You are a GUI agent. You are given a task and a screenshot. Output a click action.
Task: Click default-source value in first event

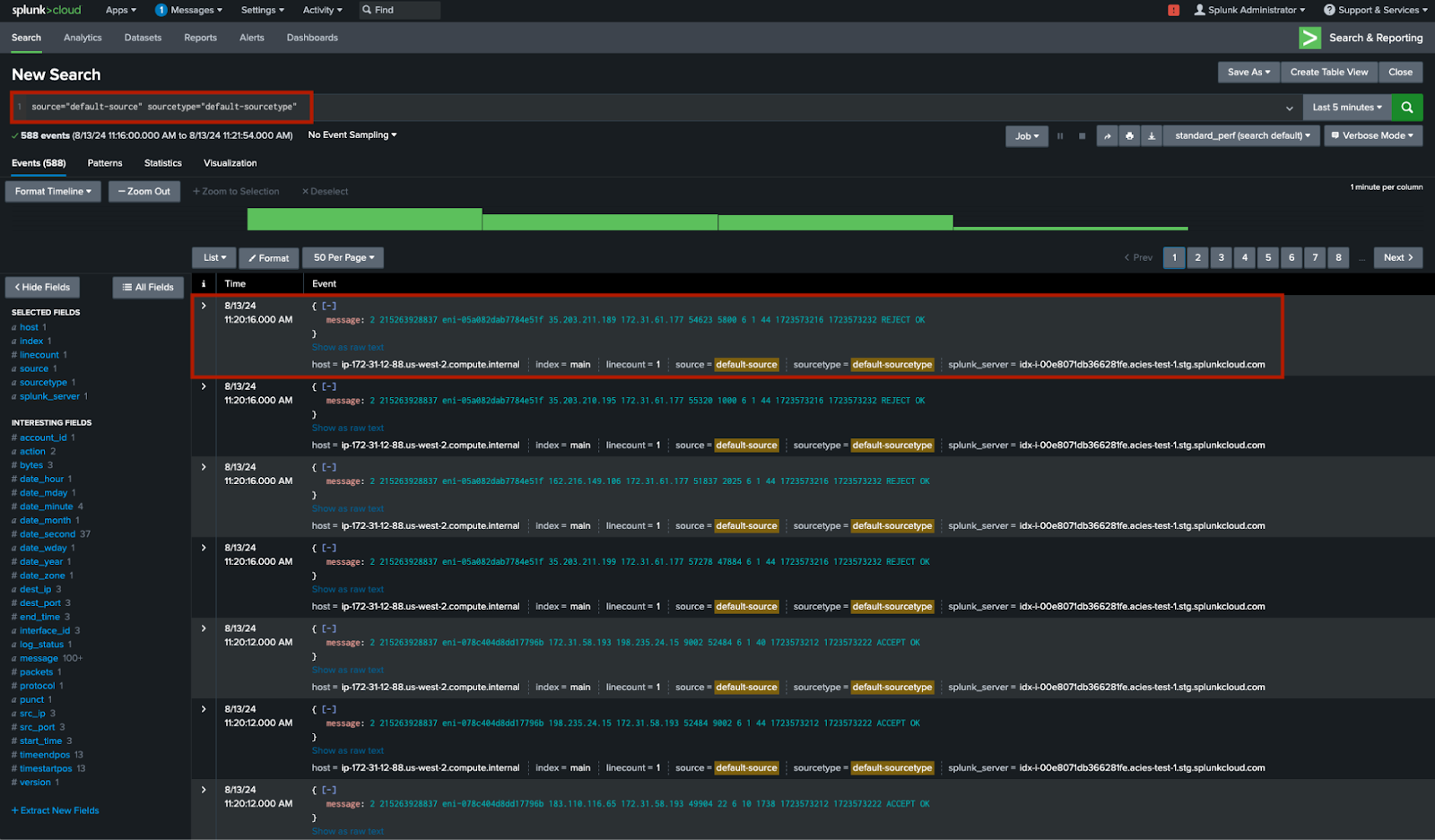coord(746,365)
